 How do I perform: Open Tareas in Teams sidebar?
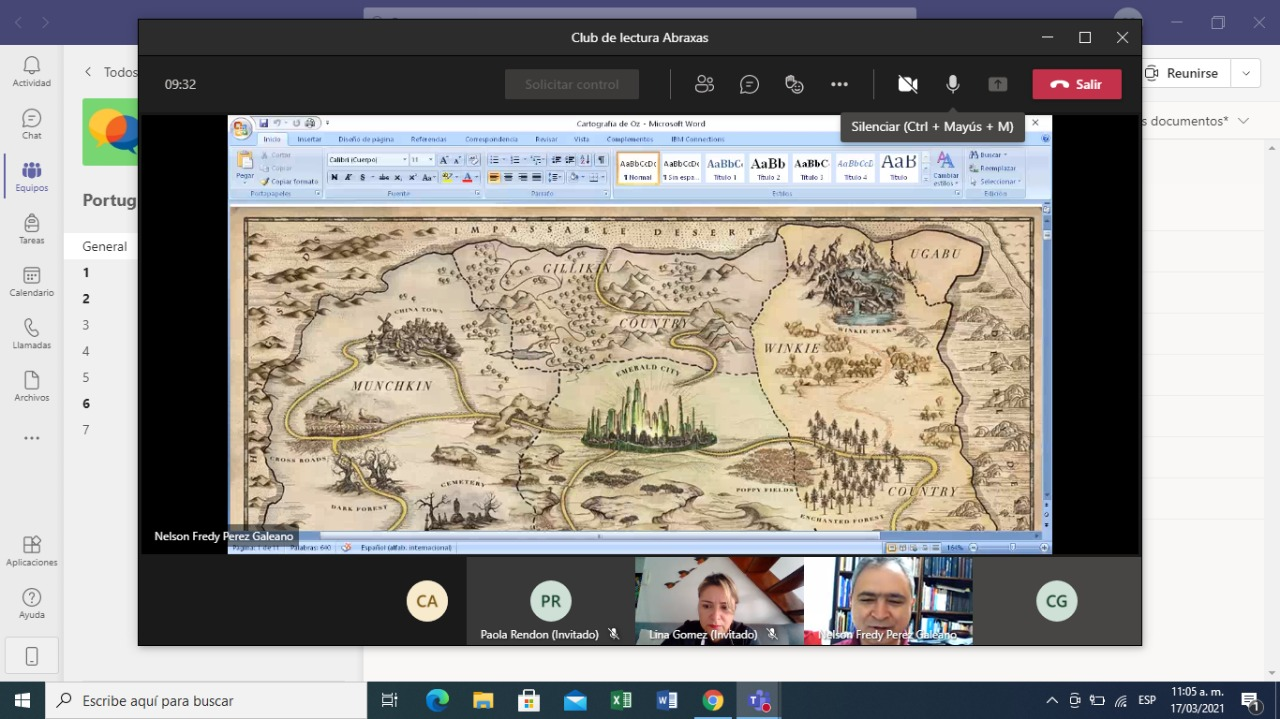[32, 229]
